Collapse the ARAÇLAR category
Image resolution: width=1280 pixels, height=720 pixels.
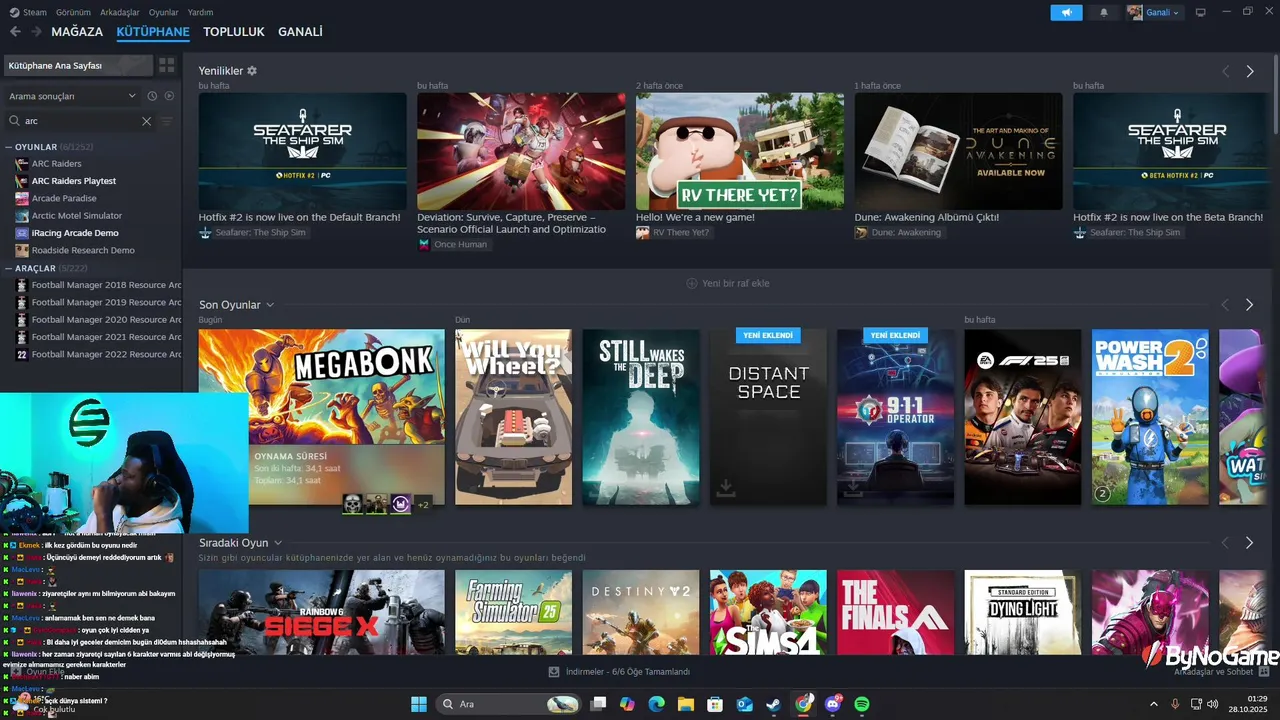pyautogui.click(x=9, y=269)
